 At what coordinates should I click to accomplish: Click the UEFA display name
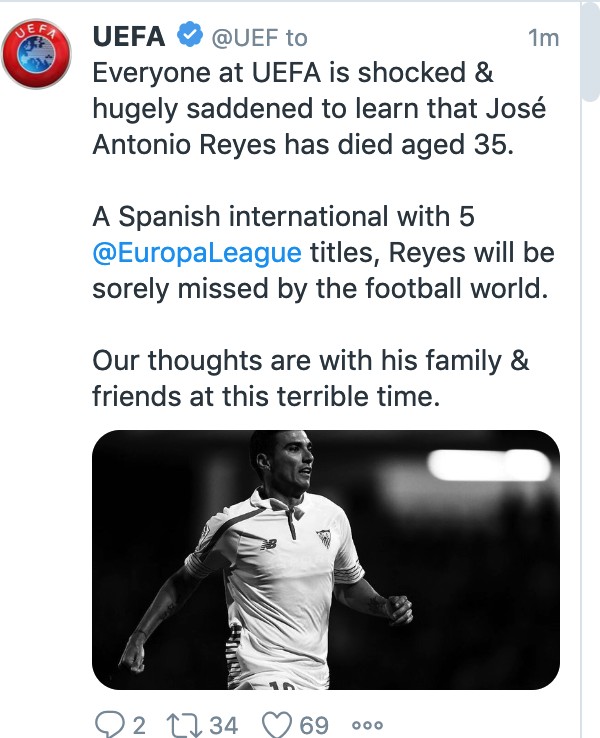click(130, 37)
